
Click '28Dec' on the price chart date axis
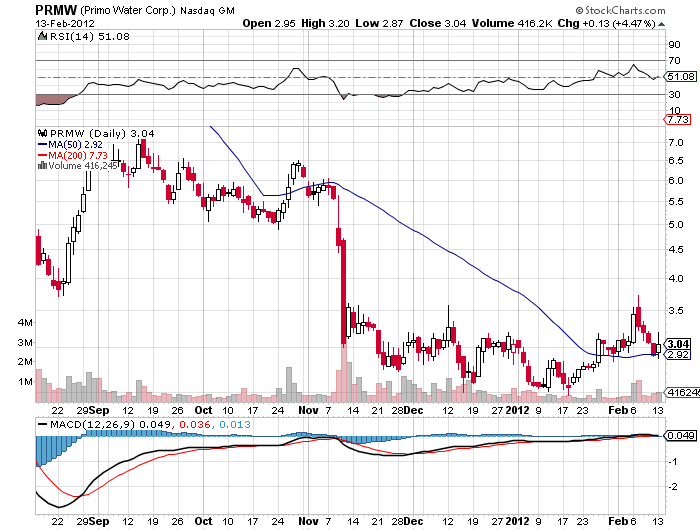click(x=407, y=410)
